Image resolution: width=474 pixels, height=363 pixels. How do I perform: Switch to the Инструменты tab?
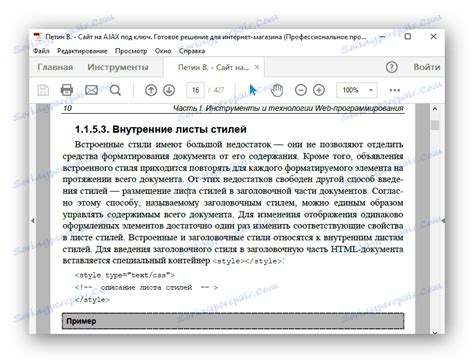(x=118, y=67)
